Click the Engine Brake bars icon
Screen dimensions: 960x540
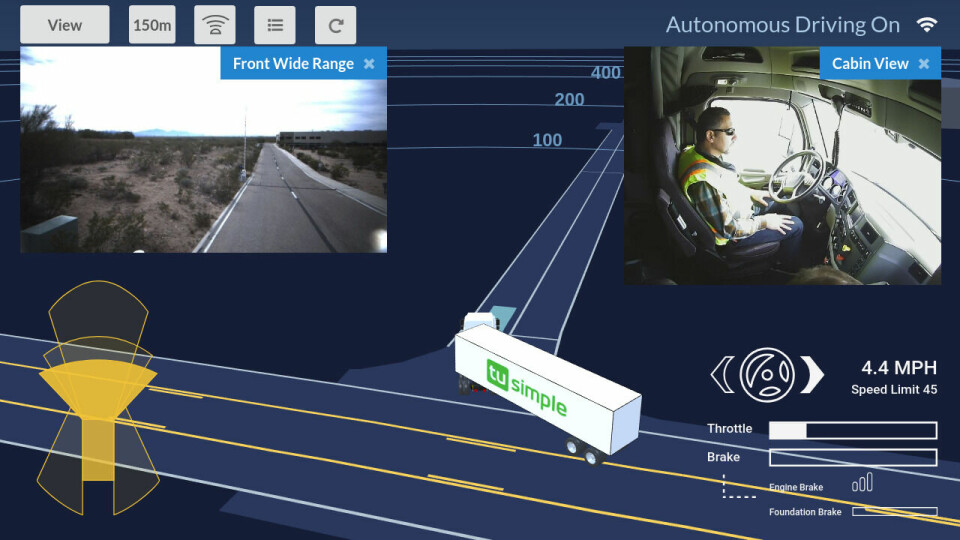(x=862, y=484)
